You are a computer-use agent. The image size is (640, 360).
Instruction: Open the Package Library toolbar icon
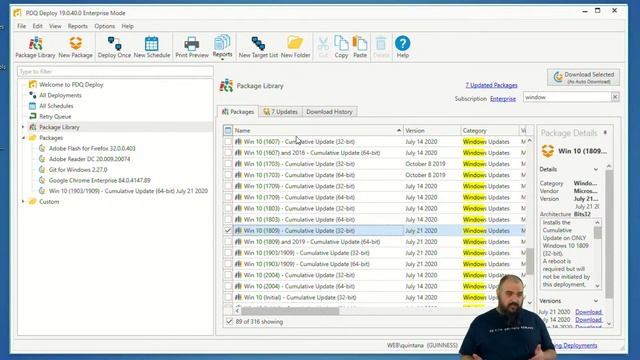(x=35, y=47)
